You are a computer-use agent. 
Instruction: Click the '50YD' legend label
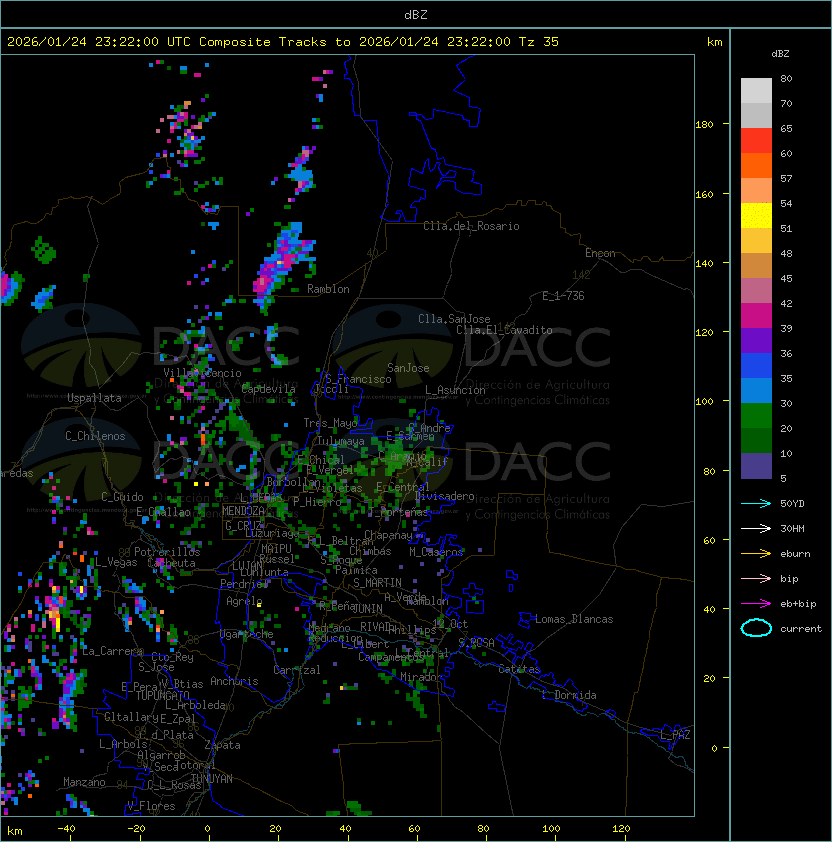click(792, 504)
